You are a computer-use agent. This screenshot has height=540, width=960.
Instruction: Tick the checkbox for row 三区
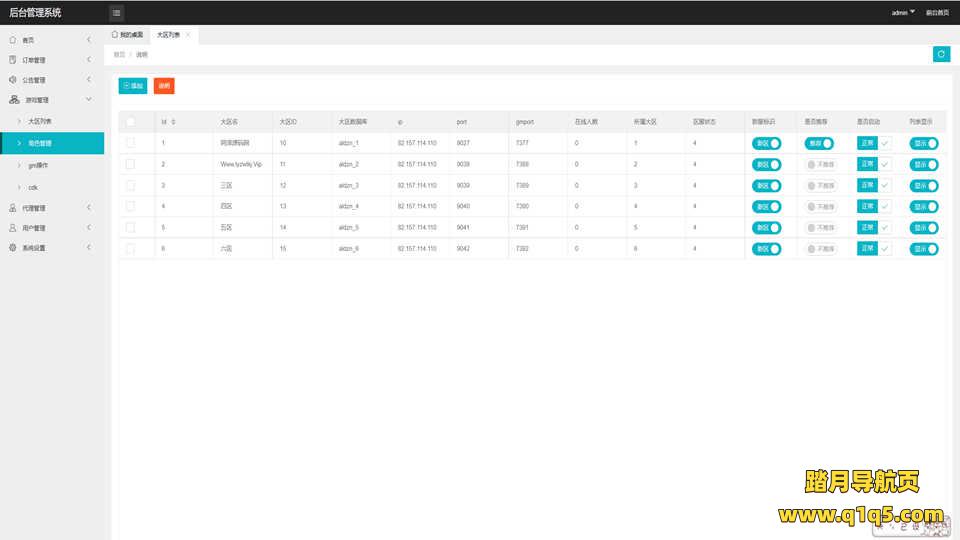[130, 185]
